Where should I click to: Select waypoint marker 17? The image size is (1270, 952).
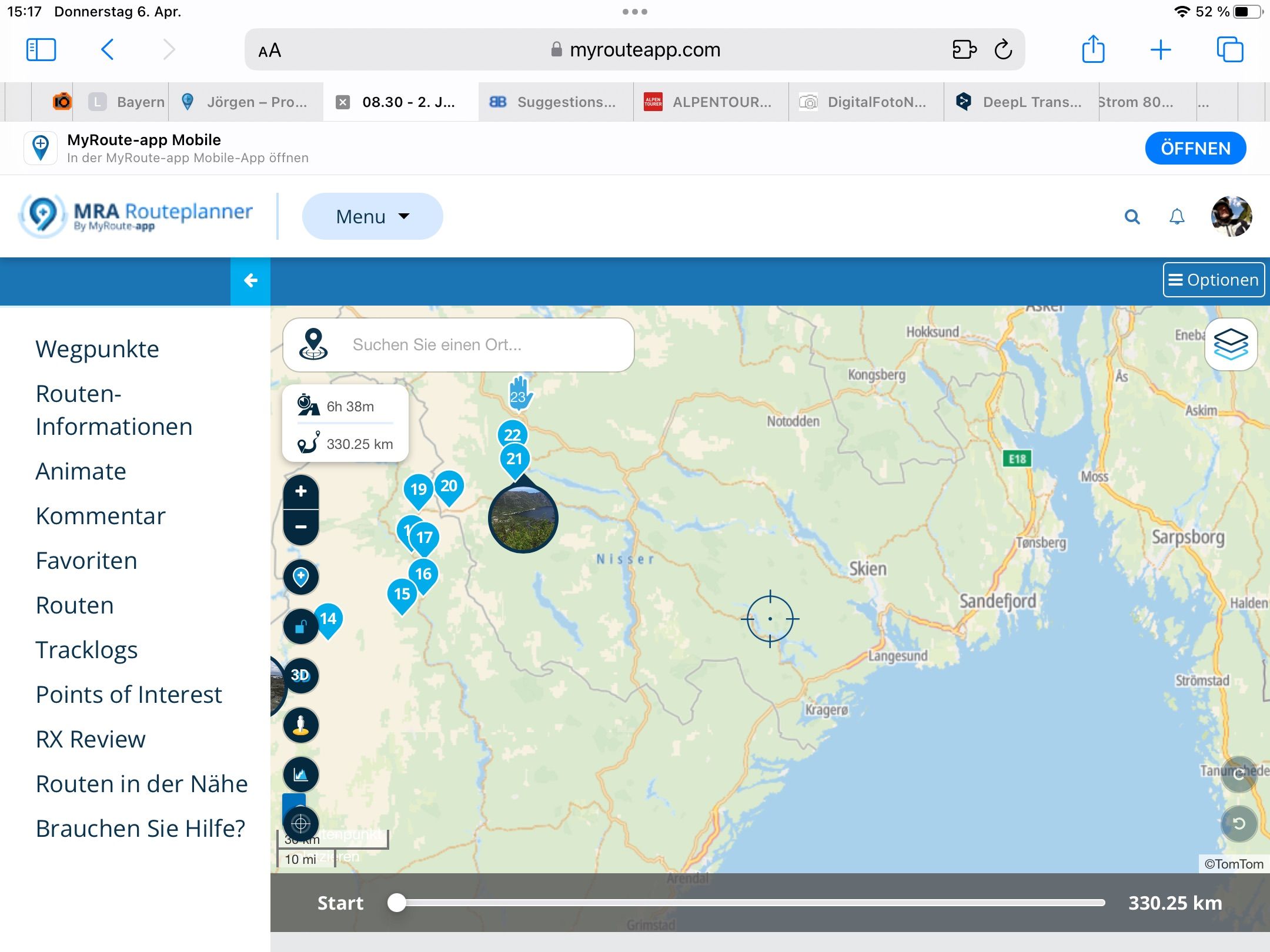pos(425,539)
